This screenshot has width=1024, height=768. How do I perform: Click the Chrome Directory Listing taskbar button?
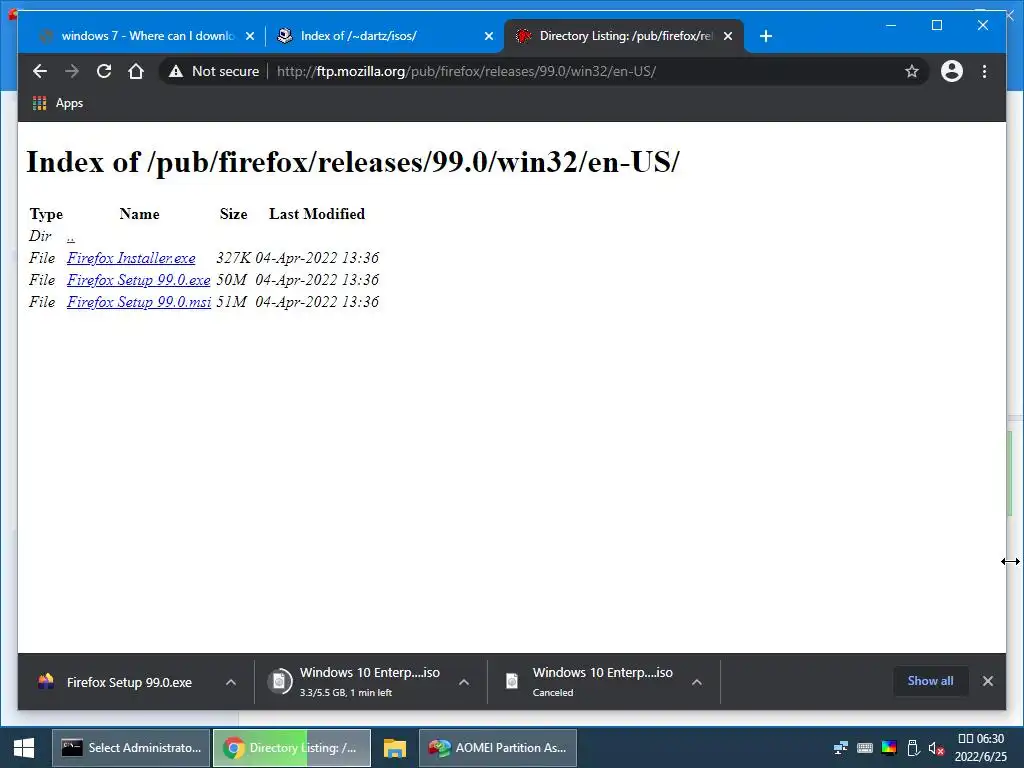[x=292, y=748]
